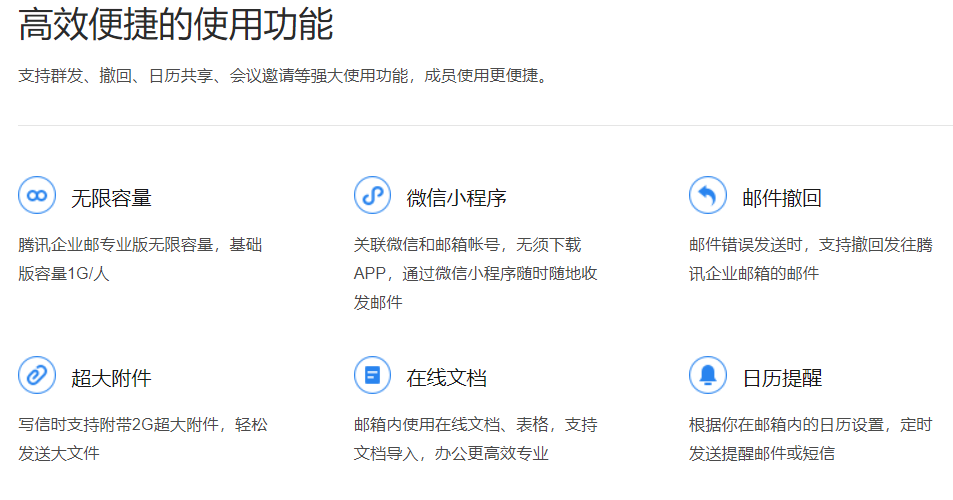Click the bell icon for calendar reminders
The image size is (953, 500).
pyautogui.click(x=708, y=375)
